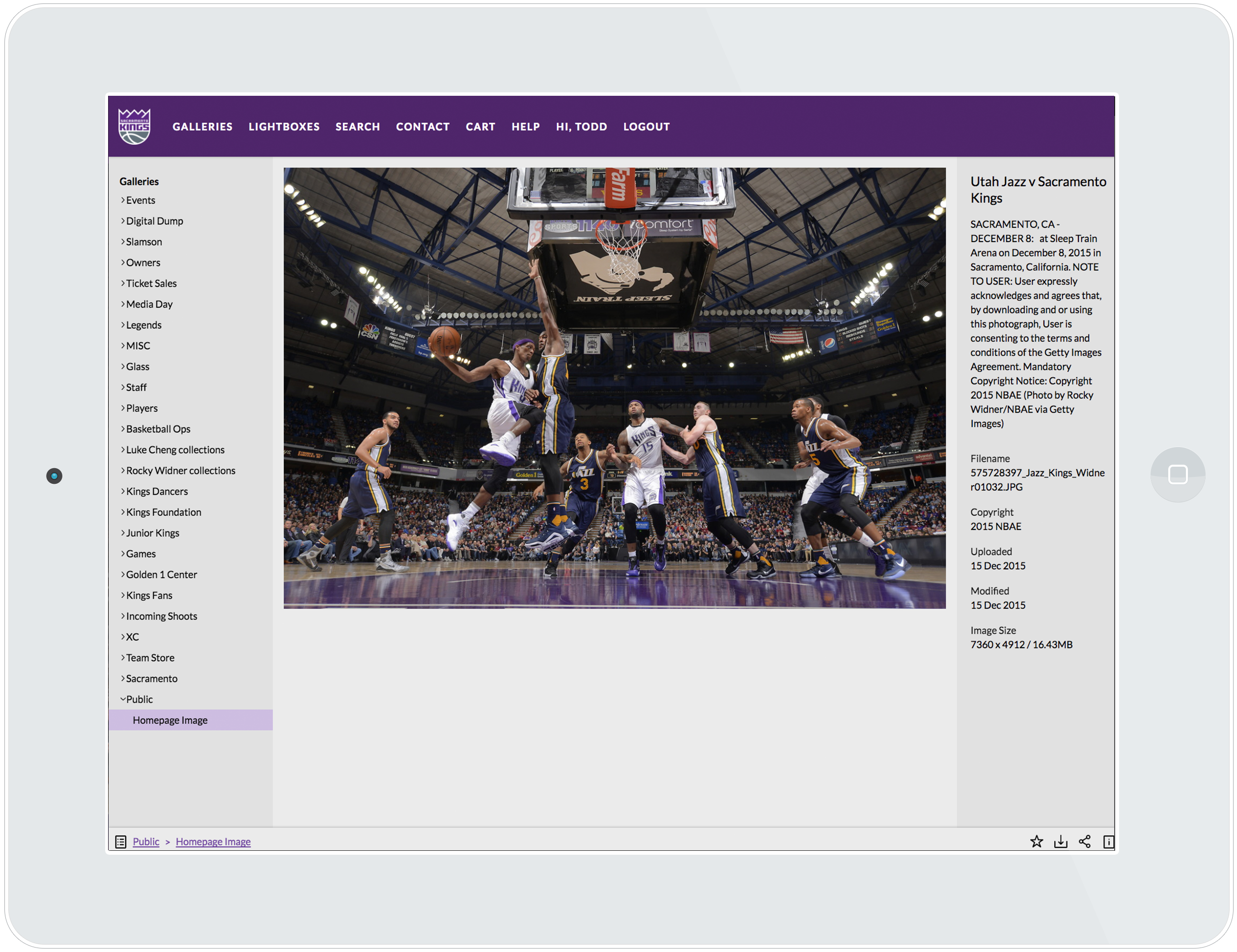The height and width of the screenshot is (952, 1237).
Task: Collapse the Public gallery folder
Action: tap(139, 699)
